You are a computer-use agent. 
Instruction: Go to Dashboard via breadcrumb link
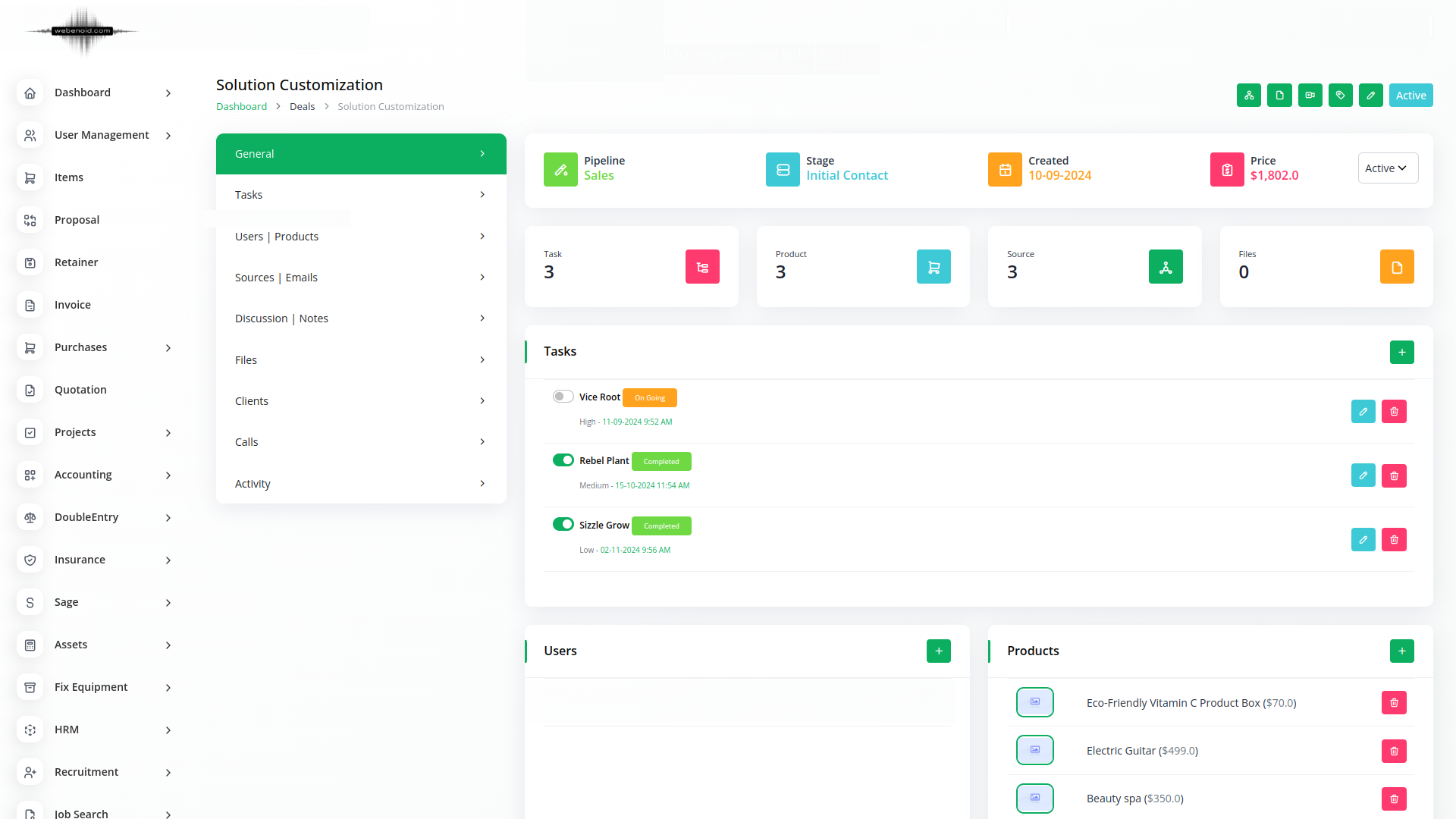click(x=241, y=107)
